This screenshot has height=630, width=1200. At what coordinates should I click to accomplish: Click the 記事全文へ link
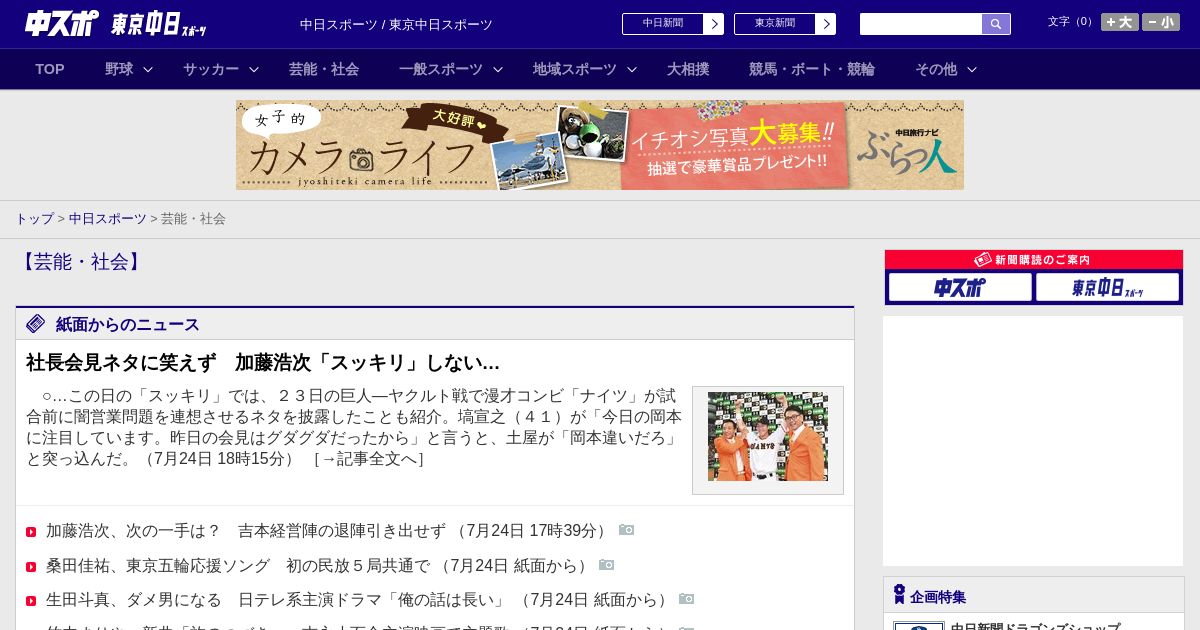(x=369, y=458)
